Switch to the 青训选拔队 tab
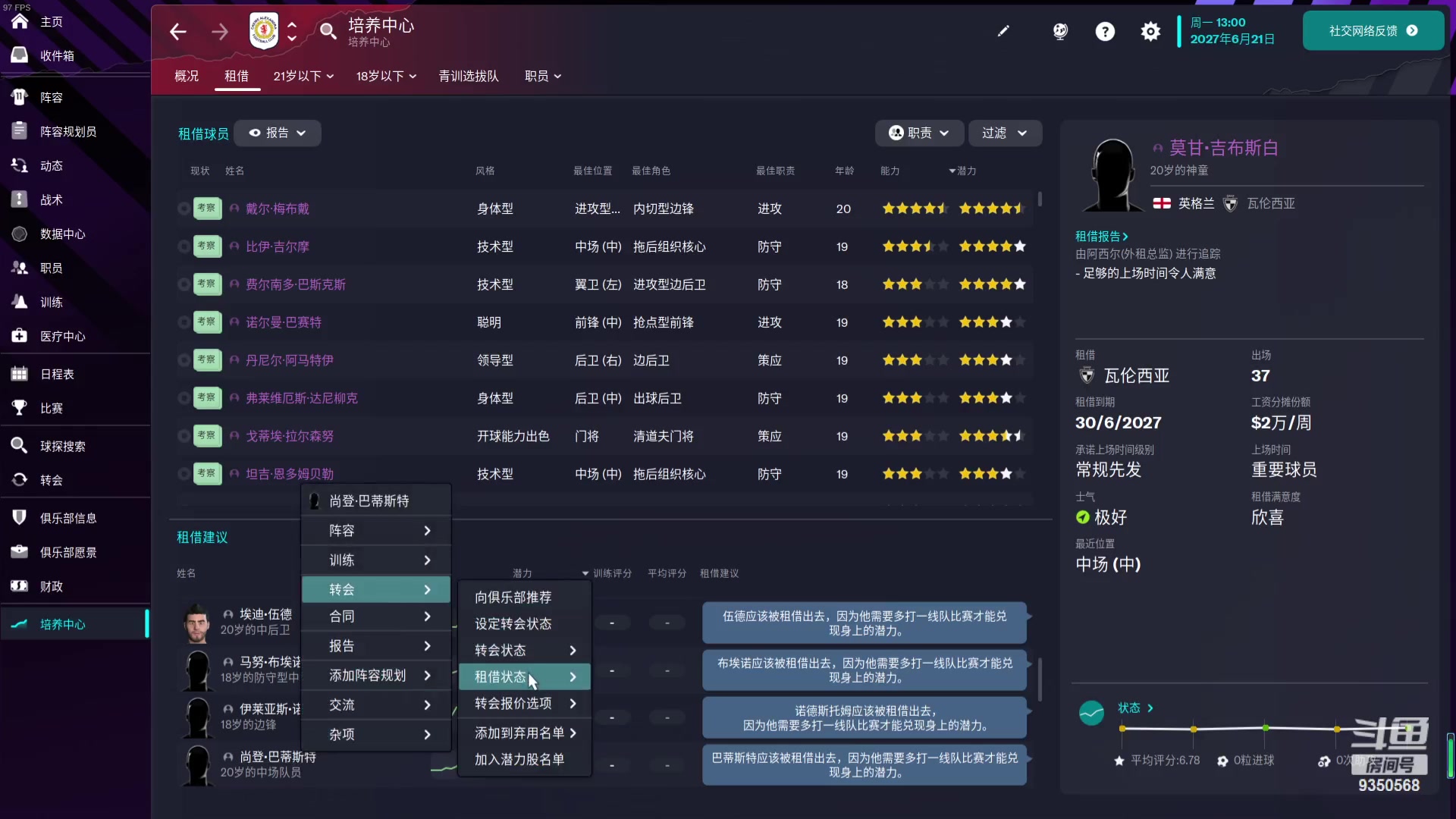Image resolution: width=1456 pixels, height=819 pixels. [x=469, y=76]
